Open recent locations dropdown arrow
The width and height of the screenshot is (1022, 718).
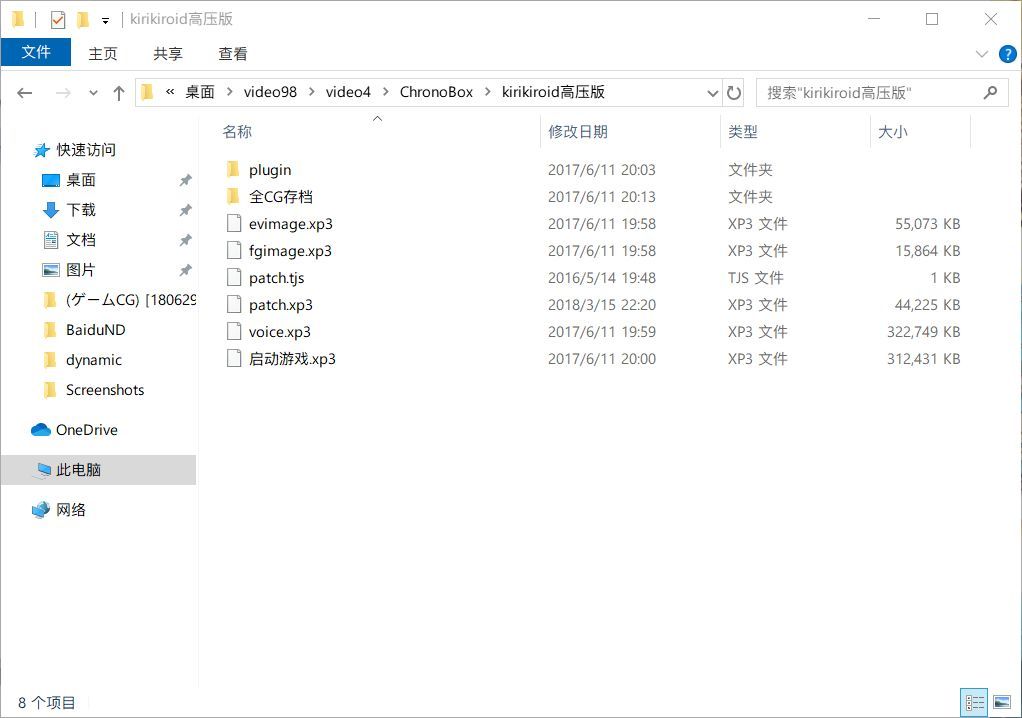pyautogui.click(x=93, y=93)
